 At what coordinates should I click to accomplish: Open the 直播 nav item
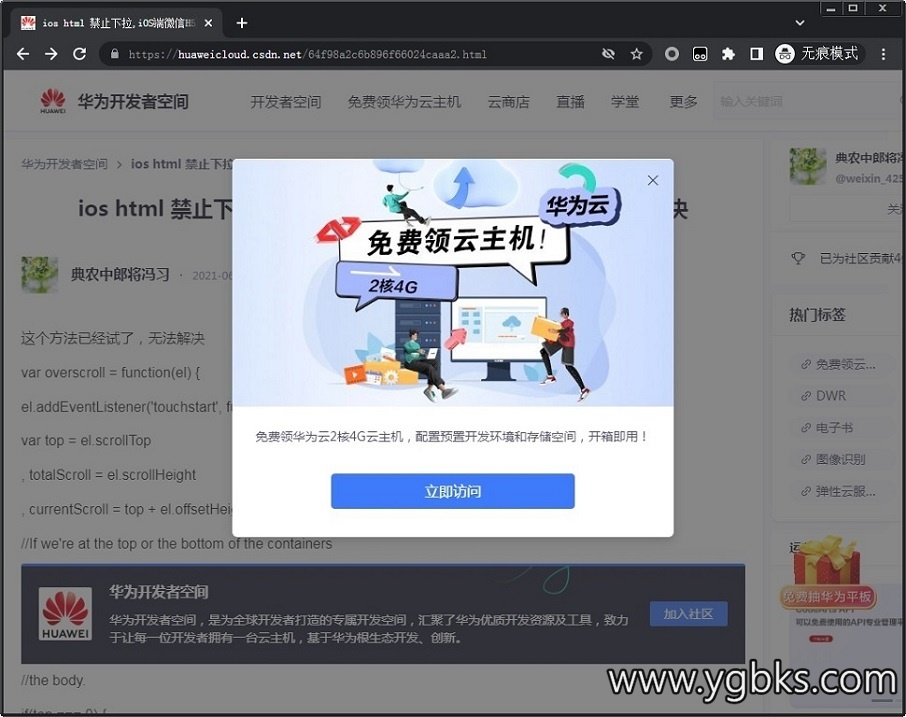(x=570, y=102)
